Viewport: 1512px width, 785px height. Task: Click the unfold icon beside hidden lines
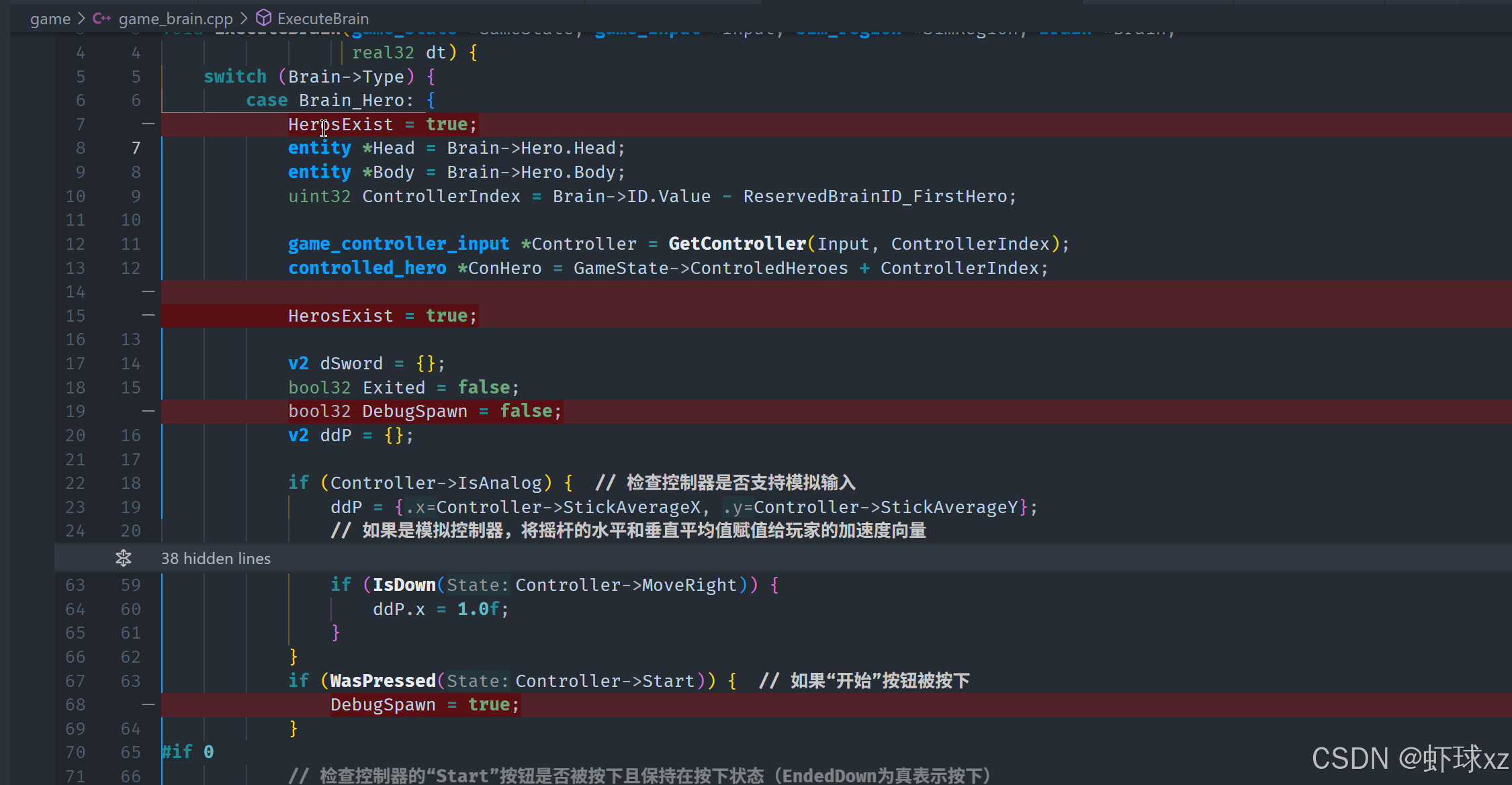pos(124,558)
